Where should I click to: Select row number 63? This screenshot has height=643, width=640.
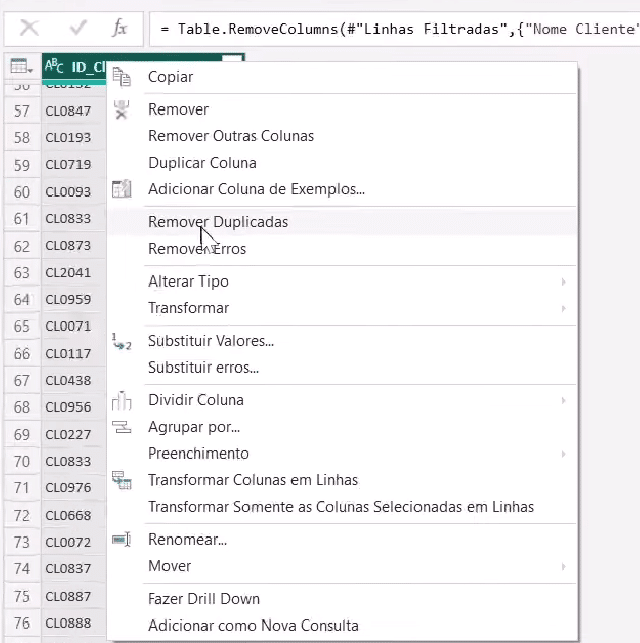[x=22, y=273]
